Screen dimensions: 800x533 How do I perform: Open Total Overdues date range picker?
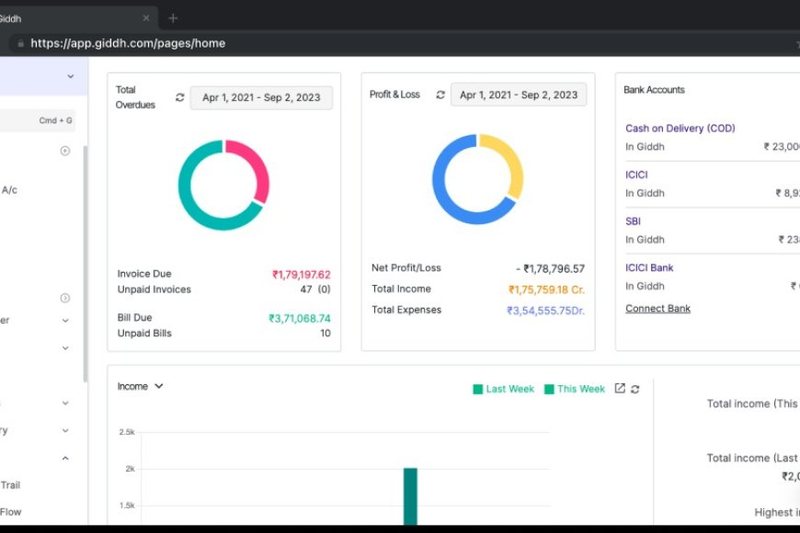coord(261,97)
